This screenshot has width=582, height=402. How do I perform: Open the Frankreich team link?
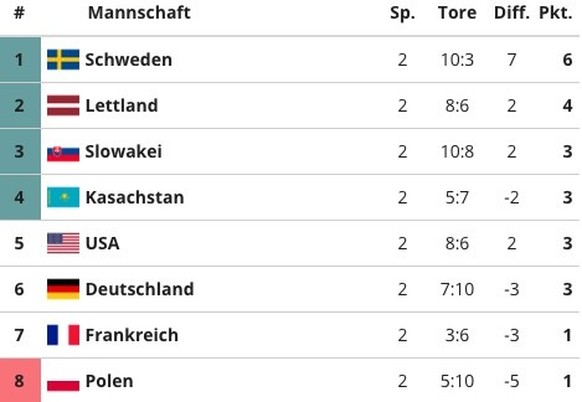click(x=132, y=335)
